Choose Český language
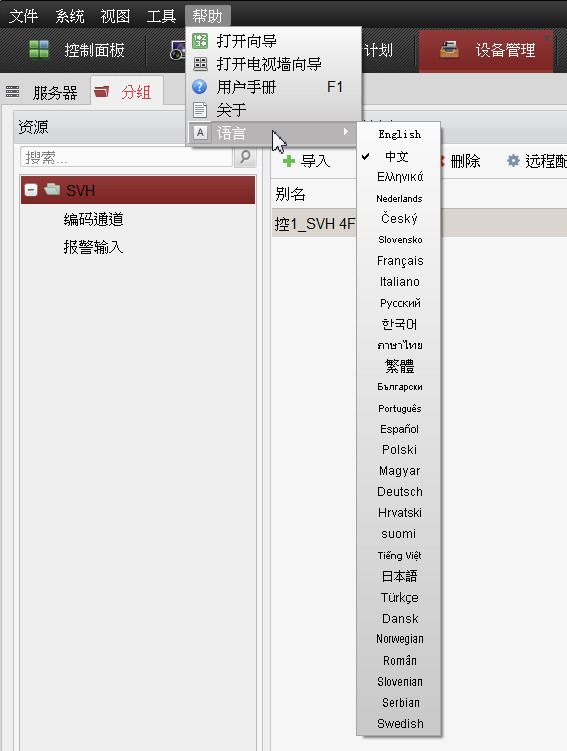Screen dimensions: 567x751 pos(398,219)
